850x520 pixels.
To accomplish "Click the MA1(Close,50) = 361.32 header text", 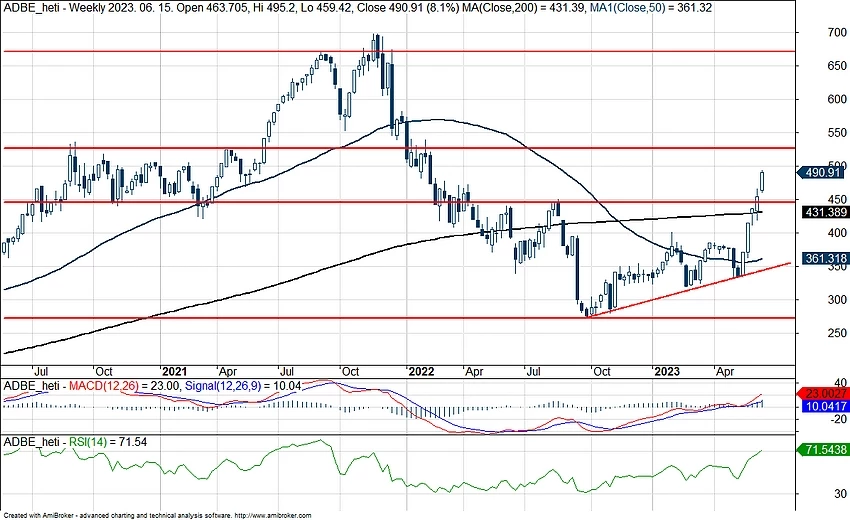I will (649, 8).
